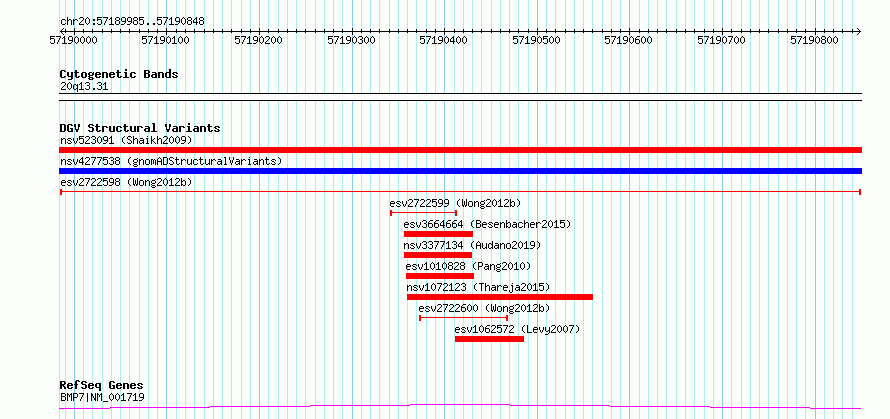The image size is (890, 419).
Task: Click the esv2722599 variant glyph
Action: tap(423, 213)
